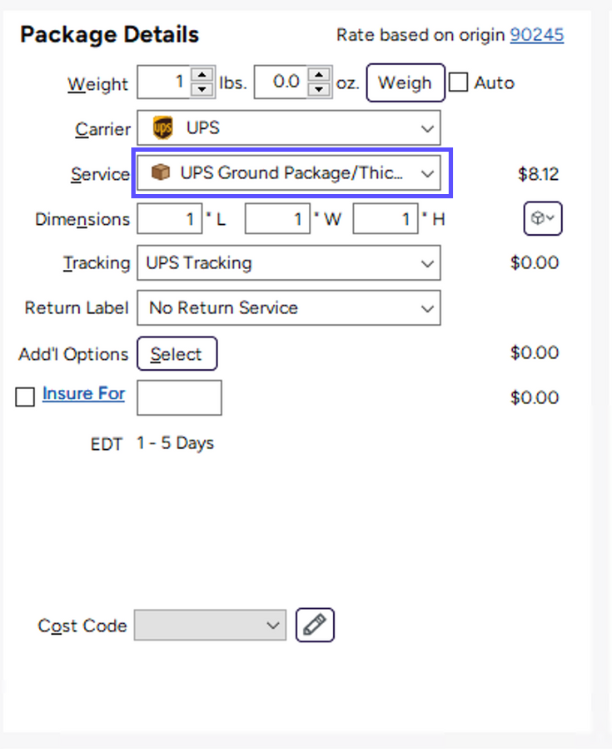Open the Cost Code dropdown
The image size is (612, 749).
(x=273, y=625)
